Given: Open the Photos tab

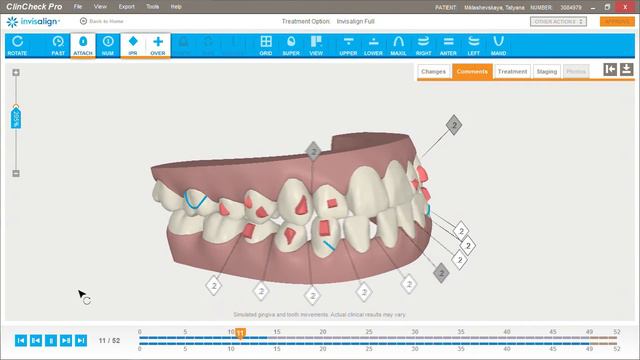Looking at the screenshot, I should (576, 71).
